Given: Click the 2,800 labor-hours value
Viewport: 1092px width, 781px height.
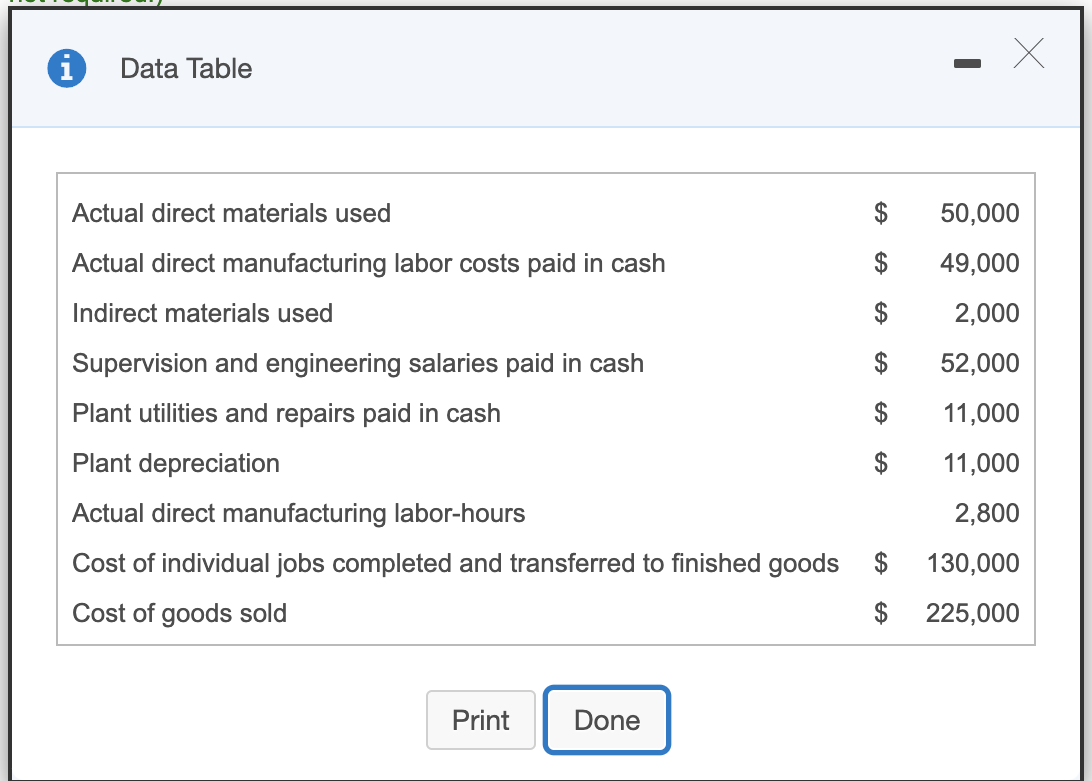Looking at the screenshot, I should point(986,513).
